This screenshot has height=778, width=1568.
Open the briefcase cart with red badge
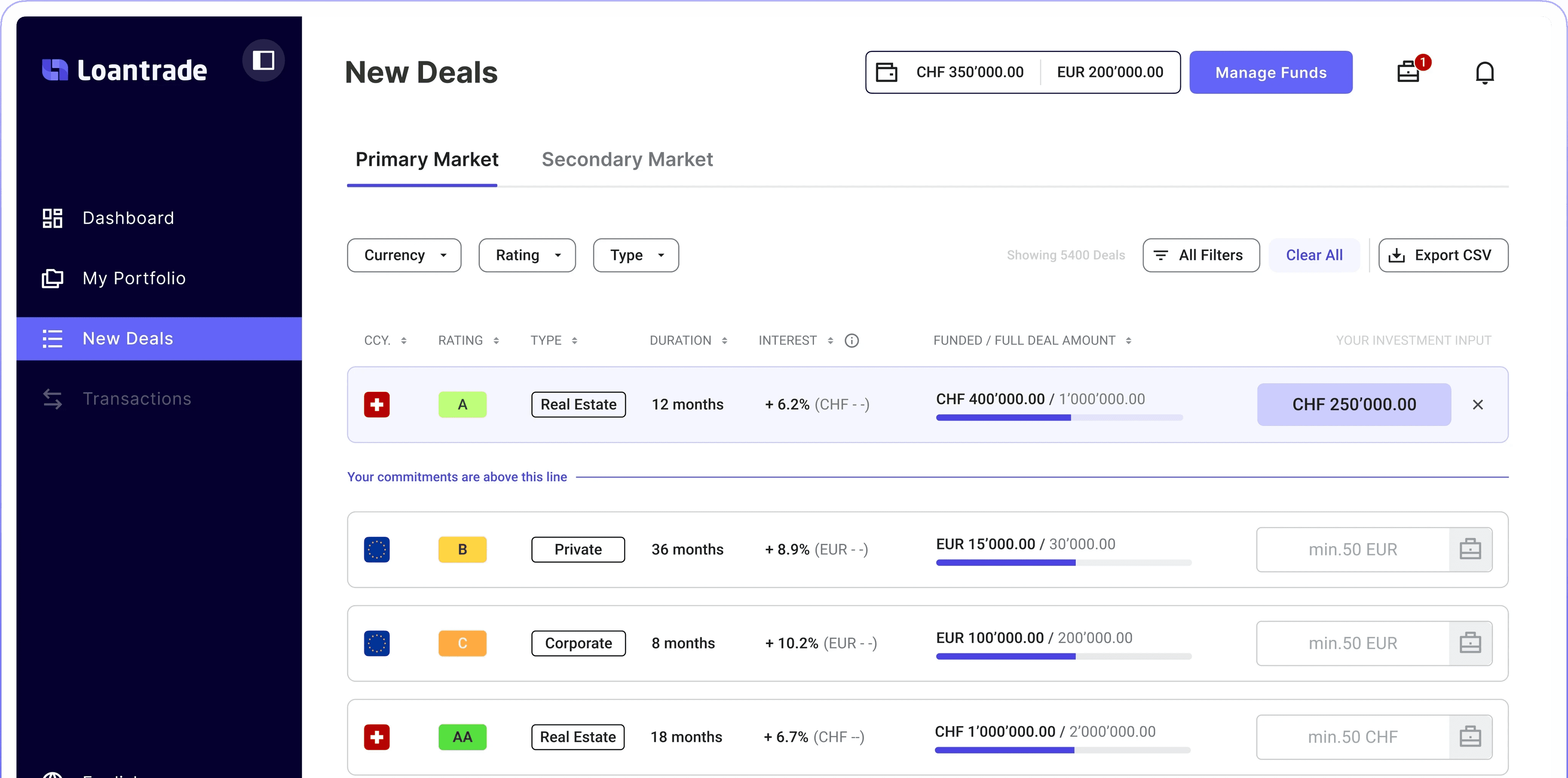coord(1408,72)
